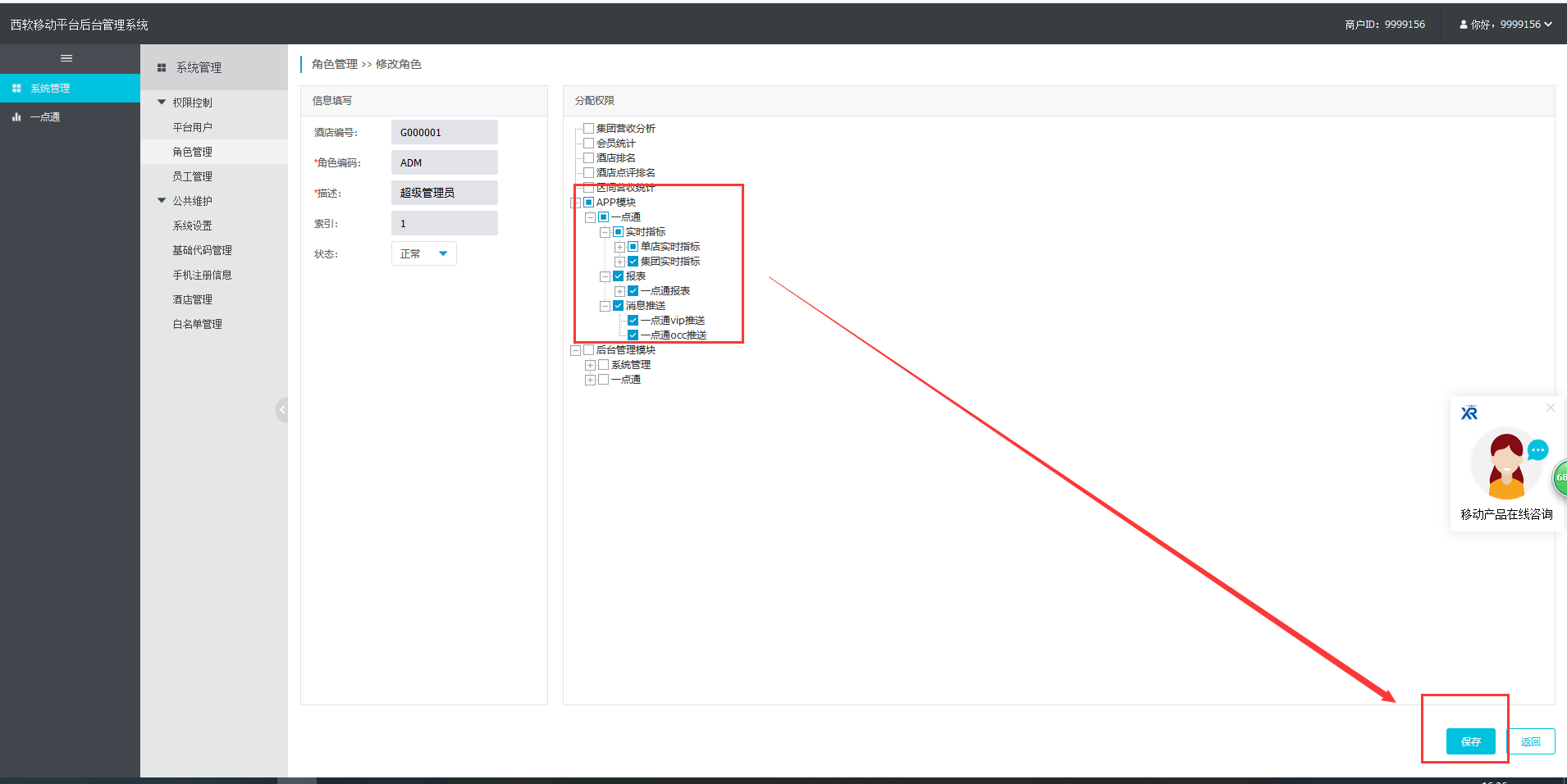The width and height of the screenshot is (1567, 784).
Task: Click the 返回 button
Action: tap(1530, 741)
